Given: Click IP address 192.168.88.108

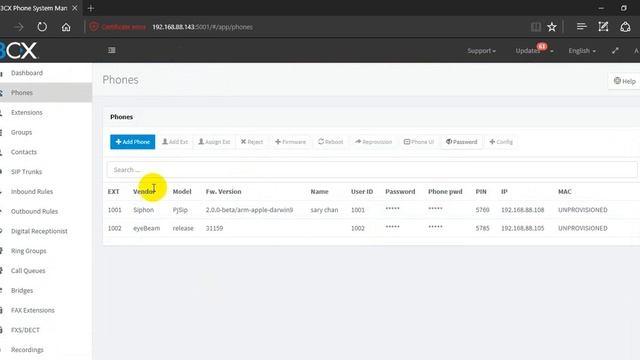Looking at the screenshot, I should pos(522,210).
